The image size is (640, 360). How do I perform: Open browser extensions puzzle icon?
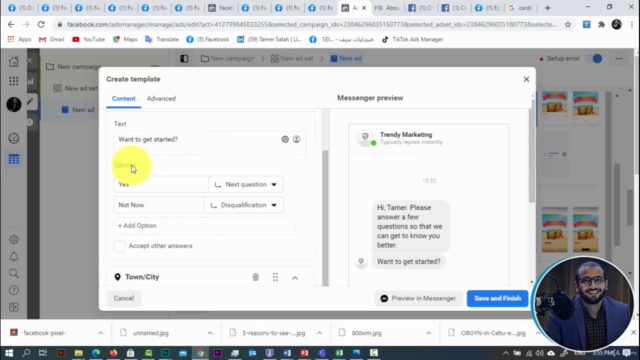coord(601,24)
